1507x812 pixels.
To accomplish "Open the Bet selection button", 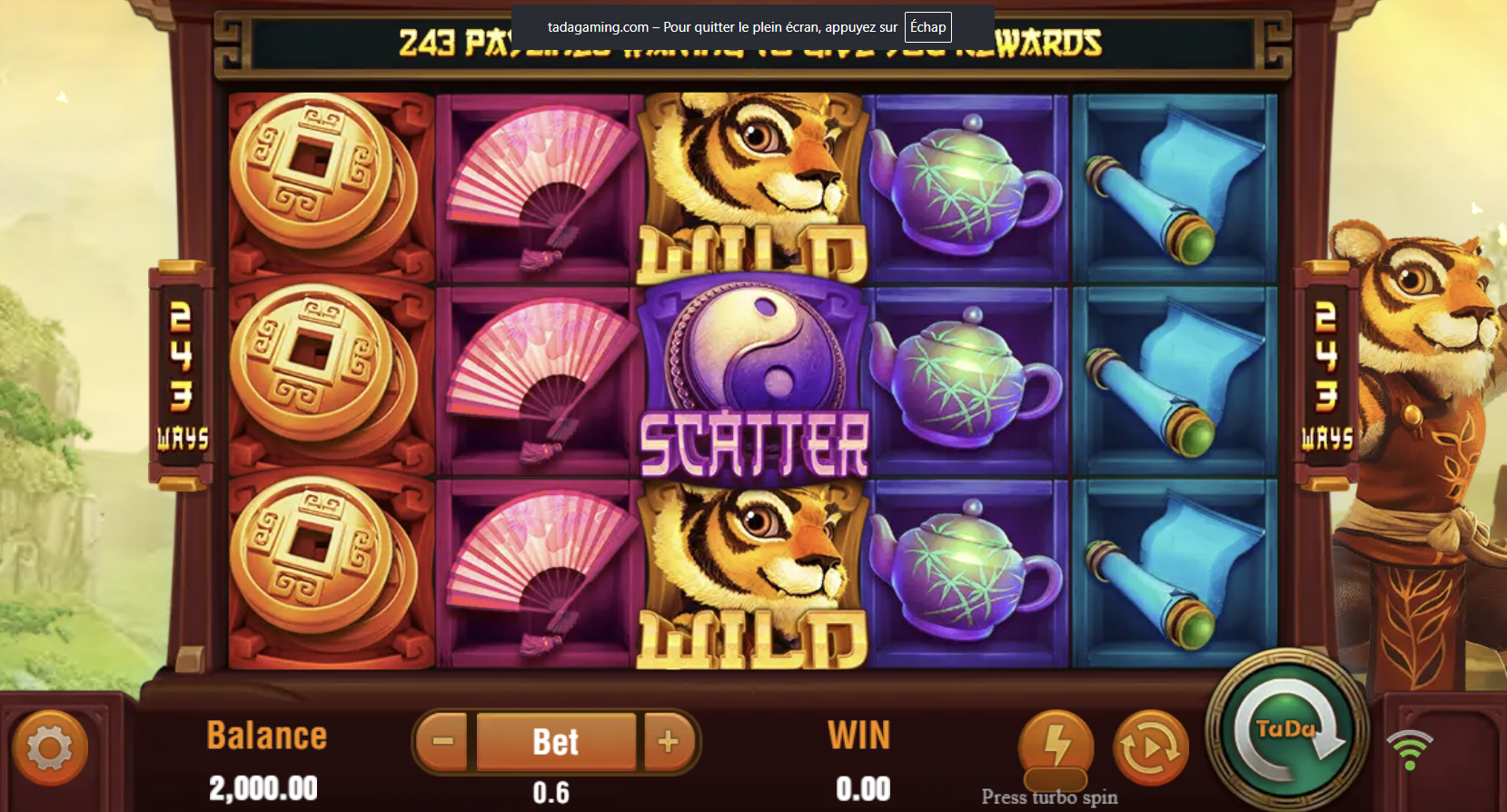I will pos(556,741).
